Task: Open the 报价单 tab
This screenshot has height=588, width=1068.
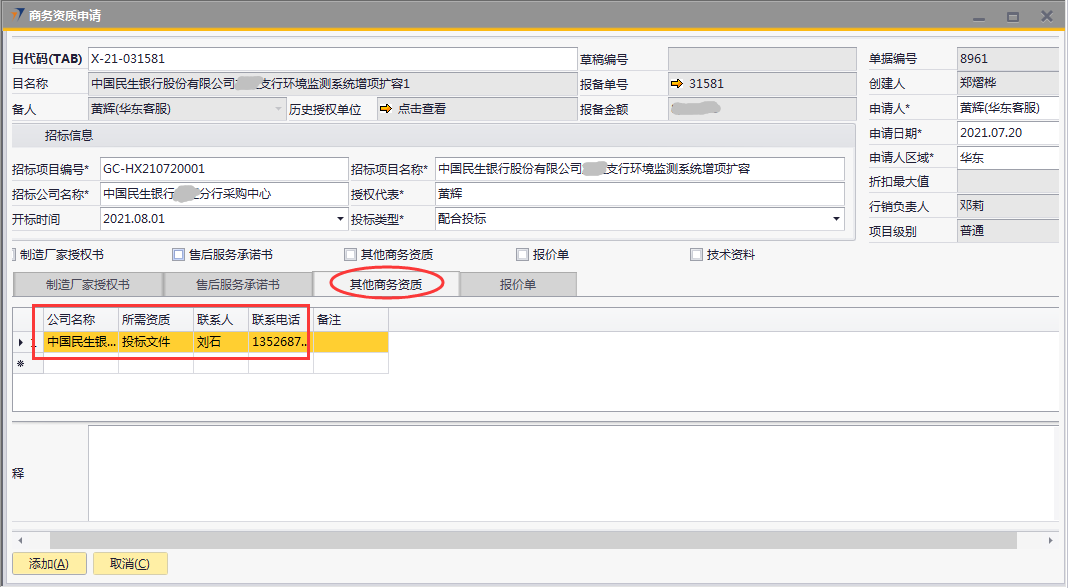Action: 518,285
